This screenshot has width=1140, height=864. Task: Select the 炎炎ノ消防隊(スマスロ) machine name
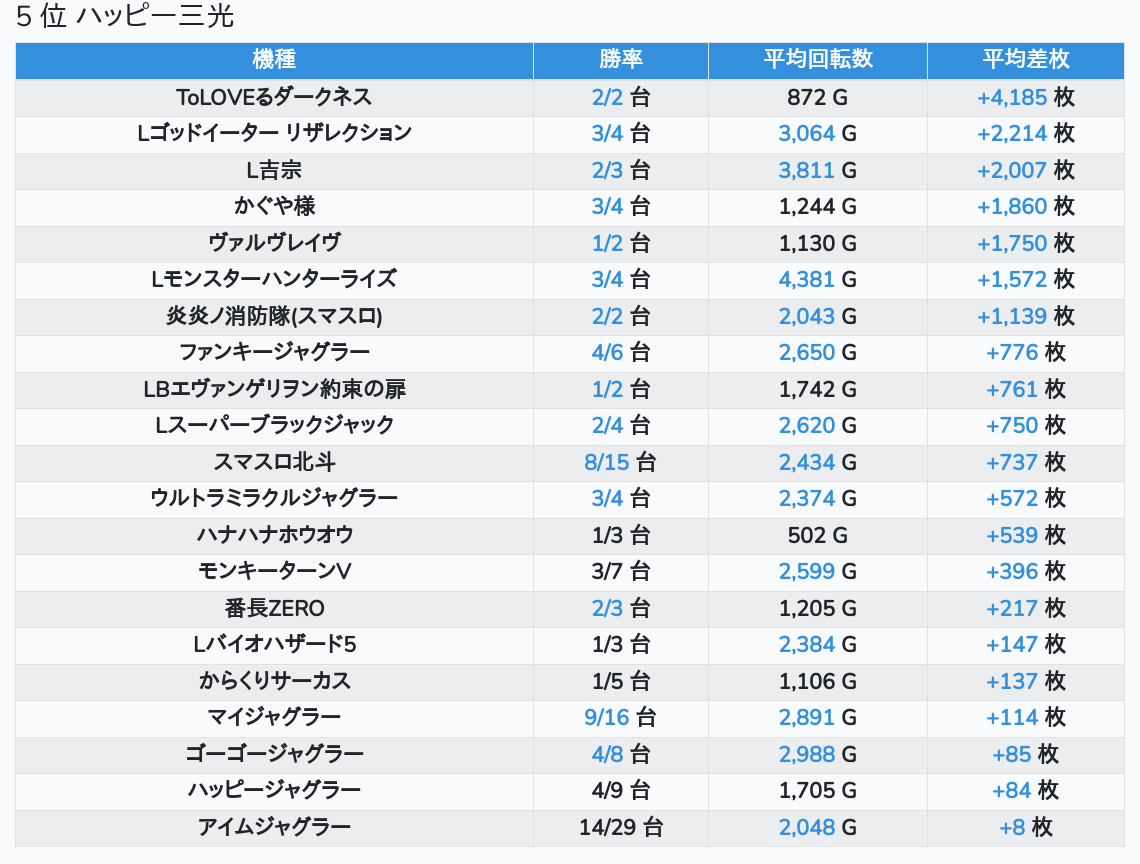click(x=274, y=316)
